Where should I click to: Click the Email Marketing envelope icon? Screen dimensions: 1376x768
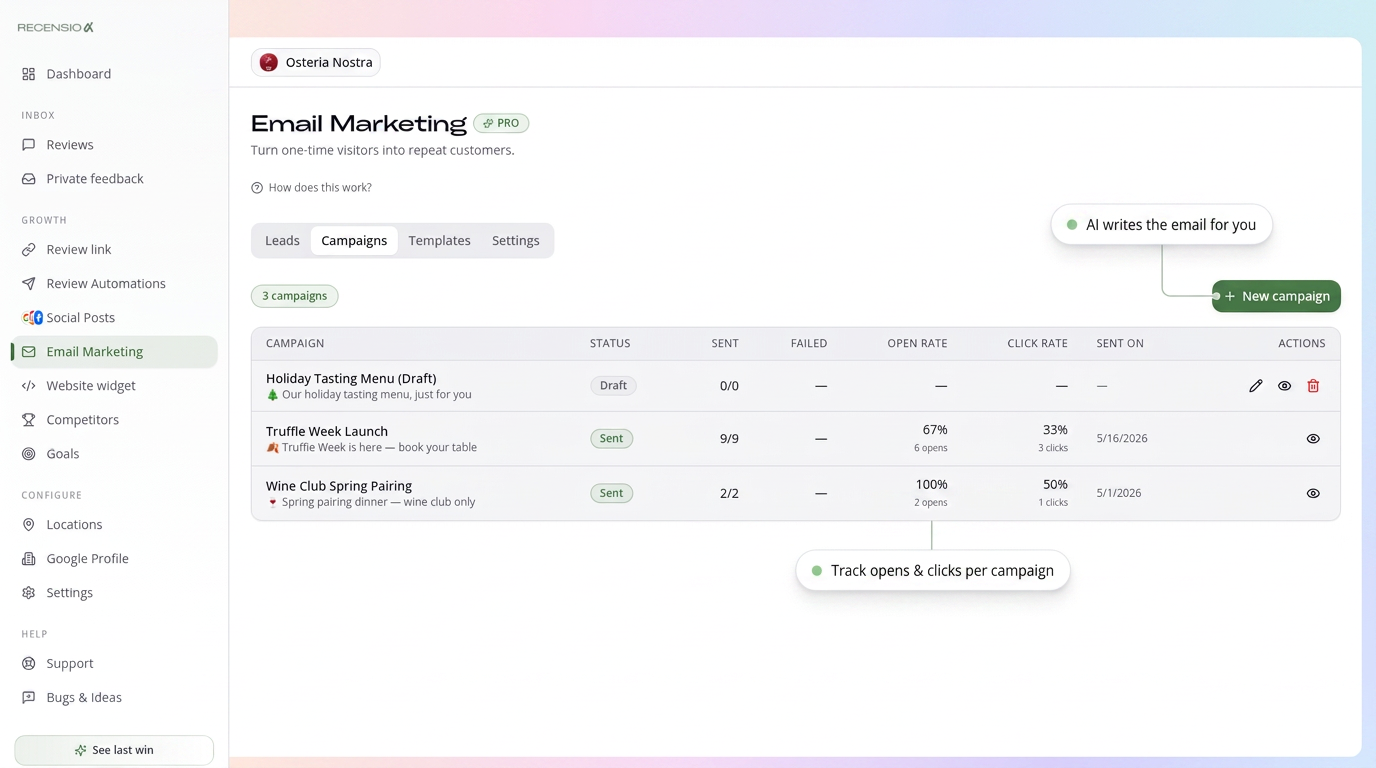click(x=29, y=352)
